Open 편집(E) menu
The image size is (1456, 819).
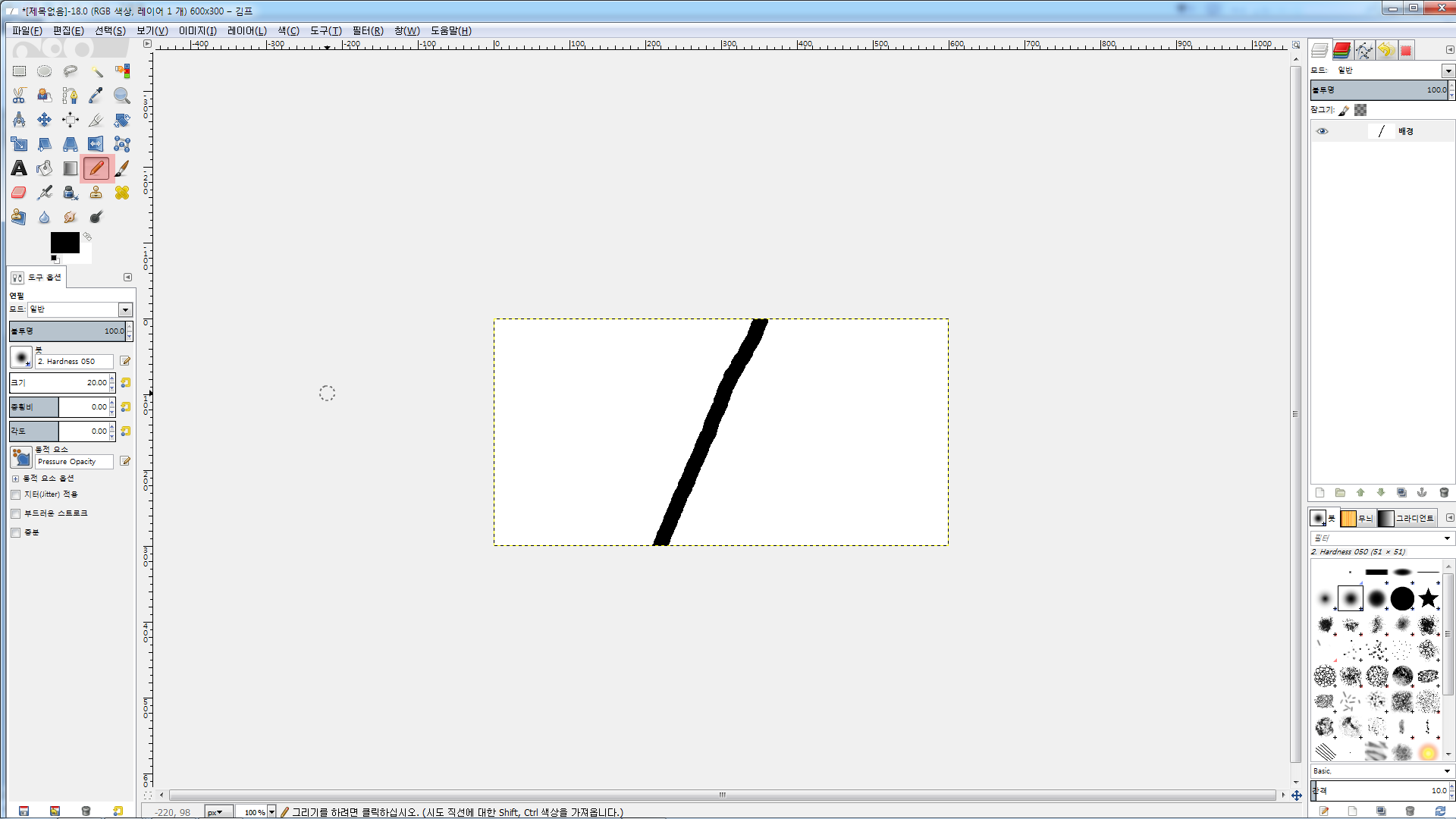[68, 30]
